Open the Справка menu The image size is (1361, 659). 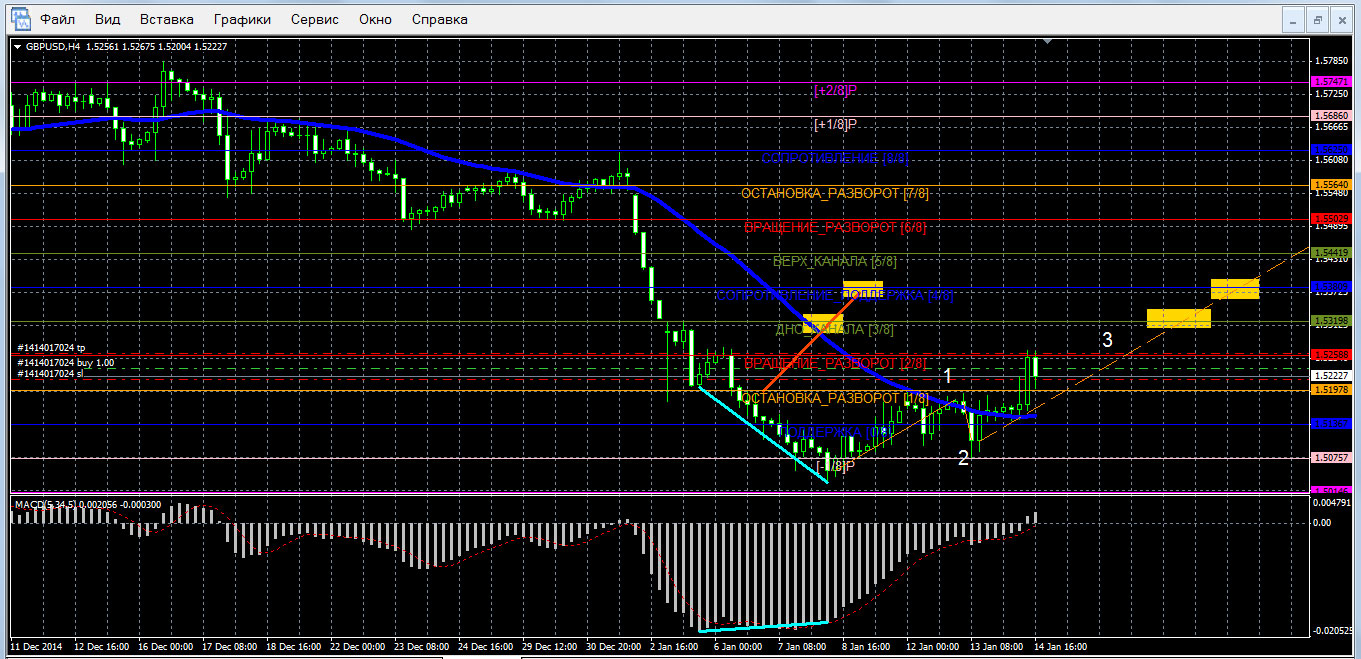(x=440, y=19)
